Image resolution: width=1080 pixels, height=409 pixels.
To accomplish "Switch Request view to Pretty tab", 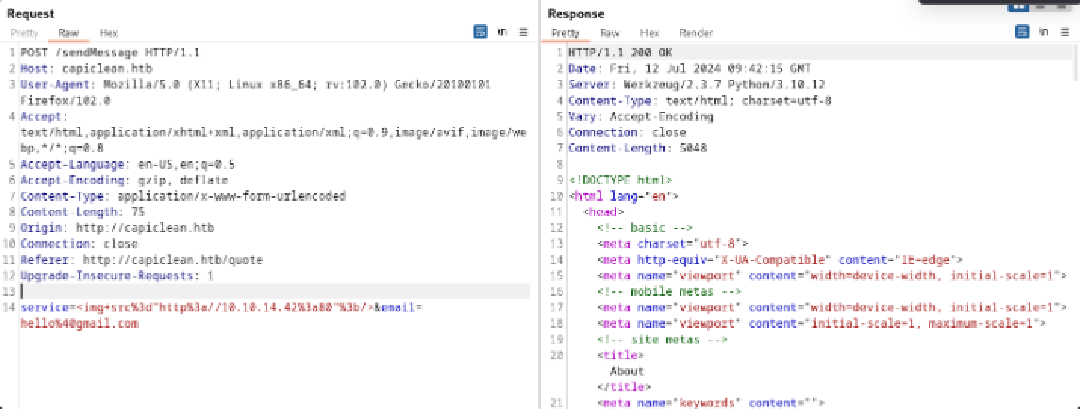I will pos(24,33).
